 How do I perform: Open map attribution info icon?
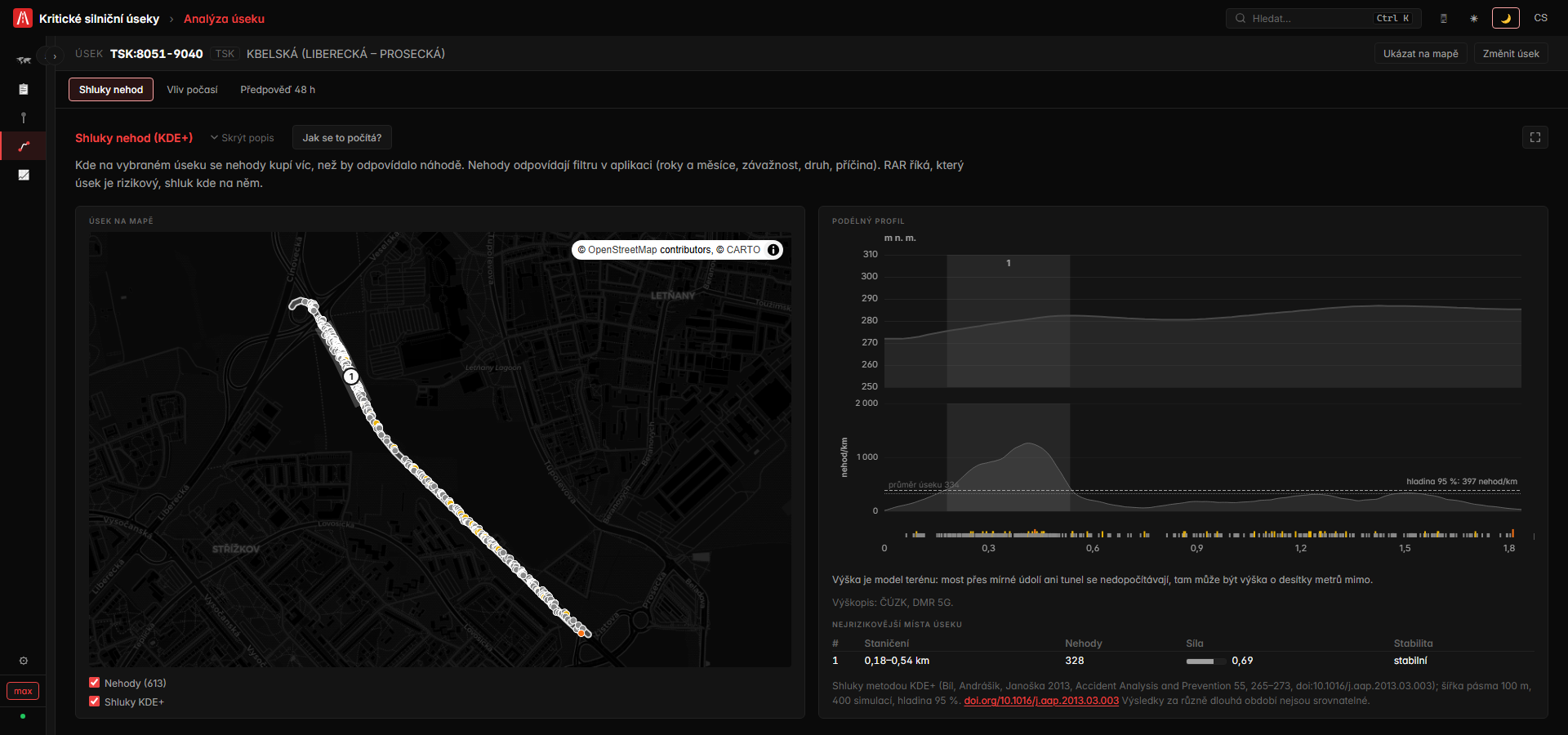[x=773, y=250]
